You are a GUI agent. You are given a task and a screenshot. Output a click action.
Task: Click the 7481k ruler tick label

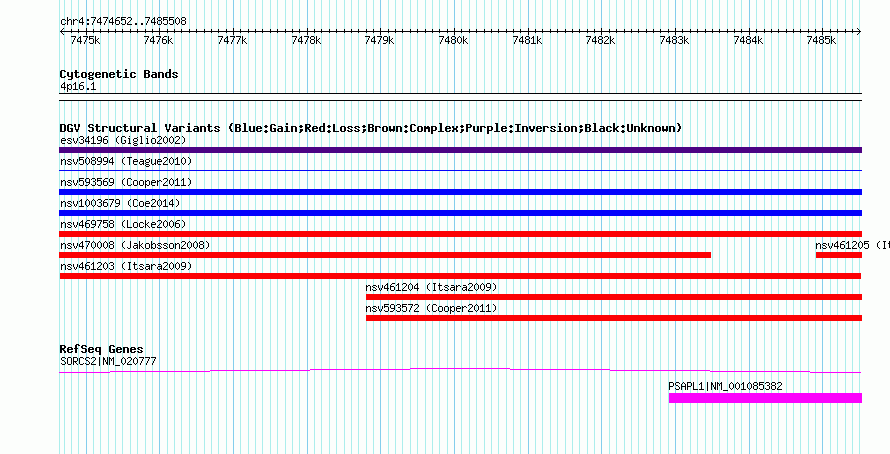(x=527, y=40)
